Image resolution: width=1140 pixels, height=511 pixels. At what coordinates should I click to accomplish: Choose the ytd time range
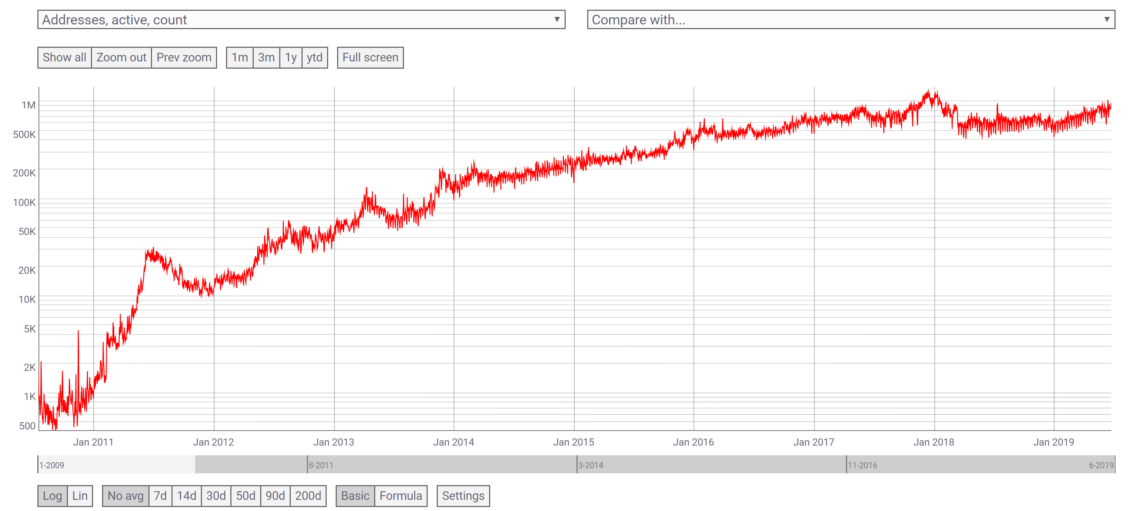pyautogui.click(x=315, y=58)
